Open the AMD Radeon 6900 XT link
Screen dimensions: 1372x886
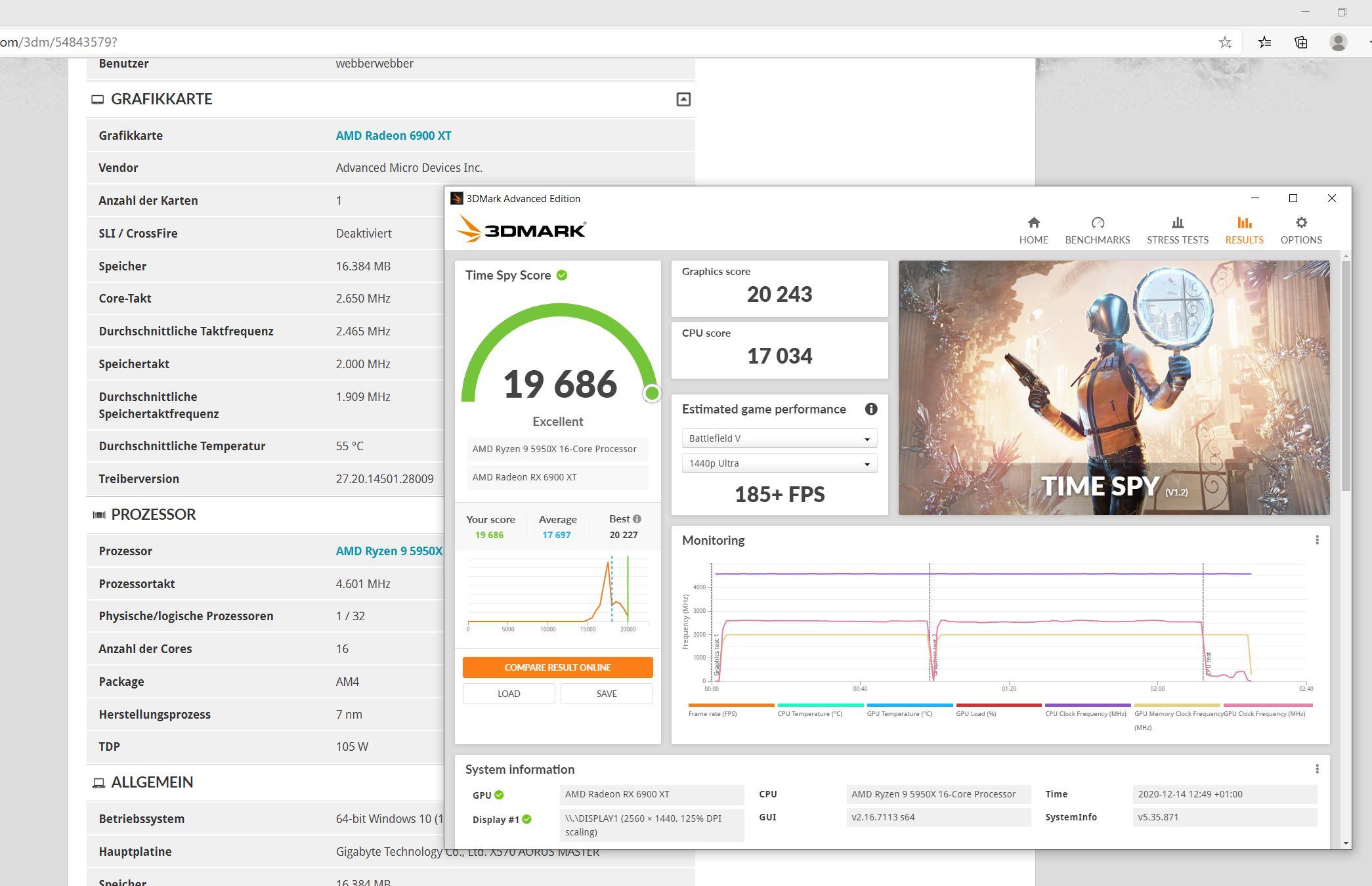pyautogui.click(x=393, y=136)
